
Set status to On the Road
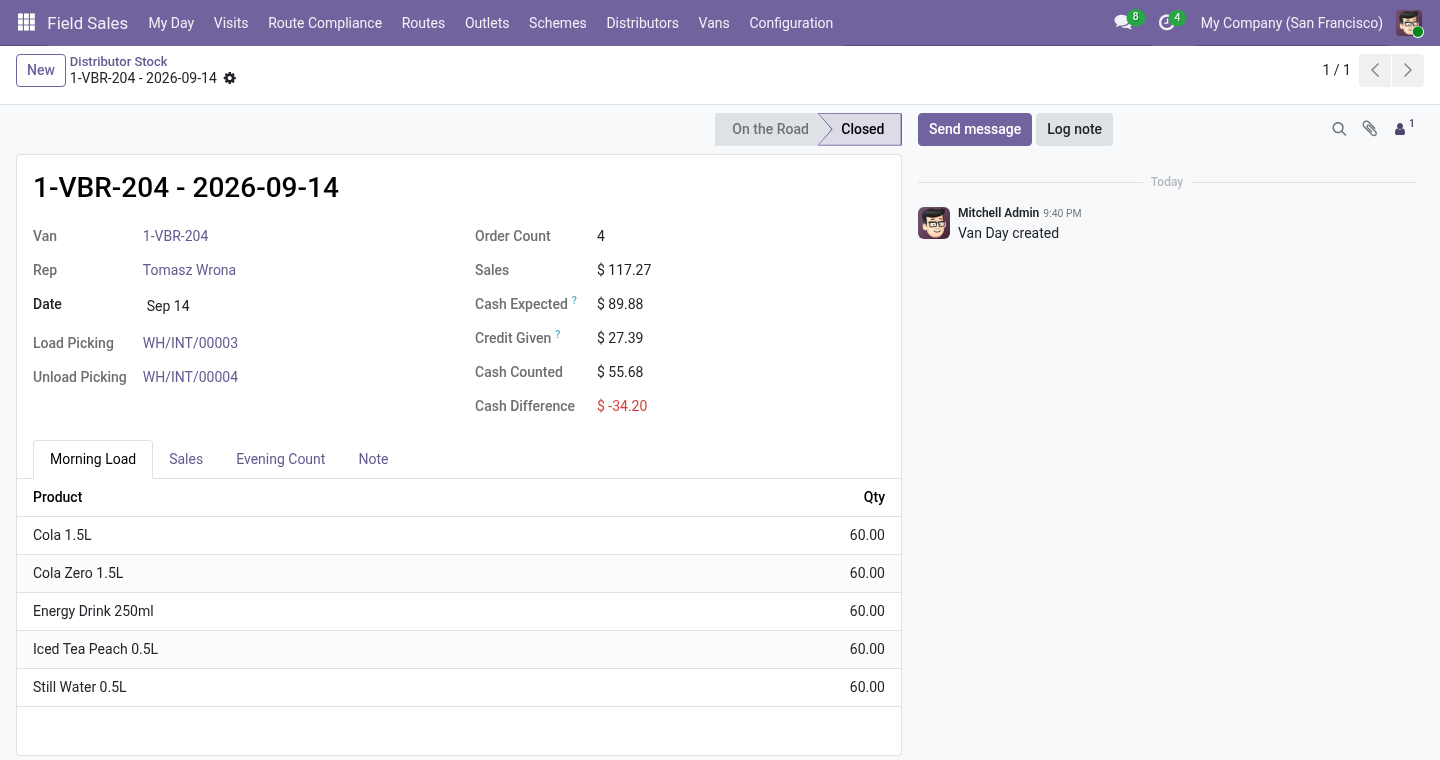point(769,129)
